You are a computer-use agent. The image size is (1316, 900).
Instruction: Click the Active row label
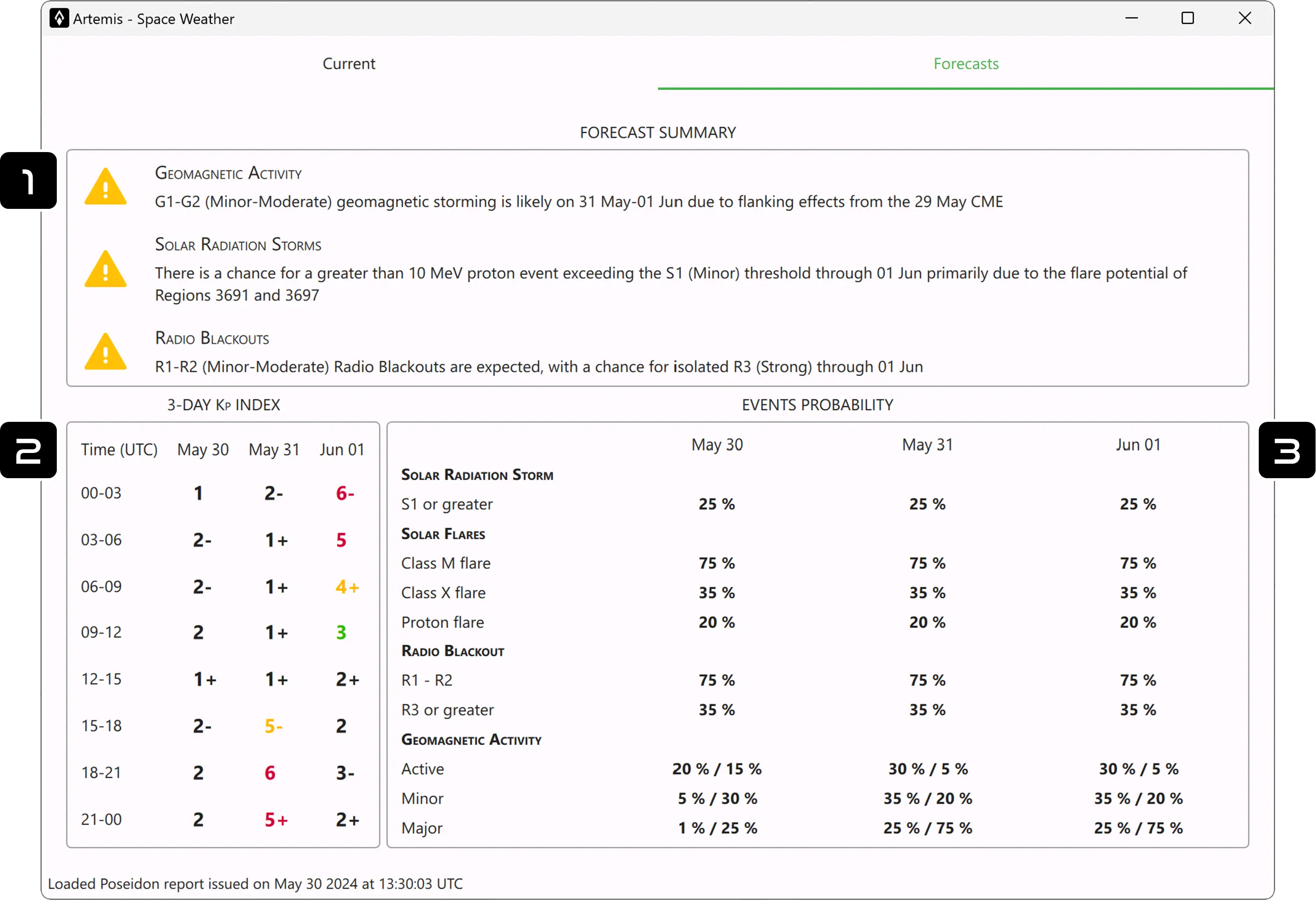[x=422, y=769]
